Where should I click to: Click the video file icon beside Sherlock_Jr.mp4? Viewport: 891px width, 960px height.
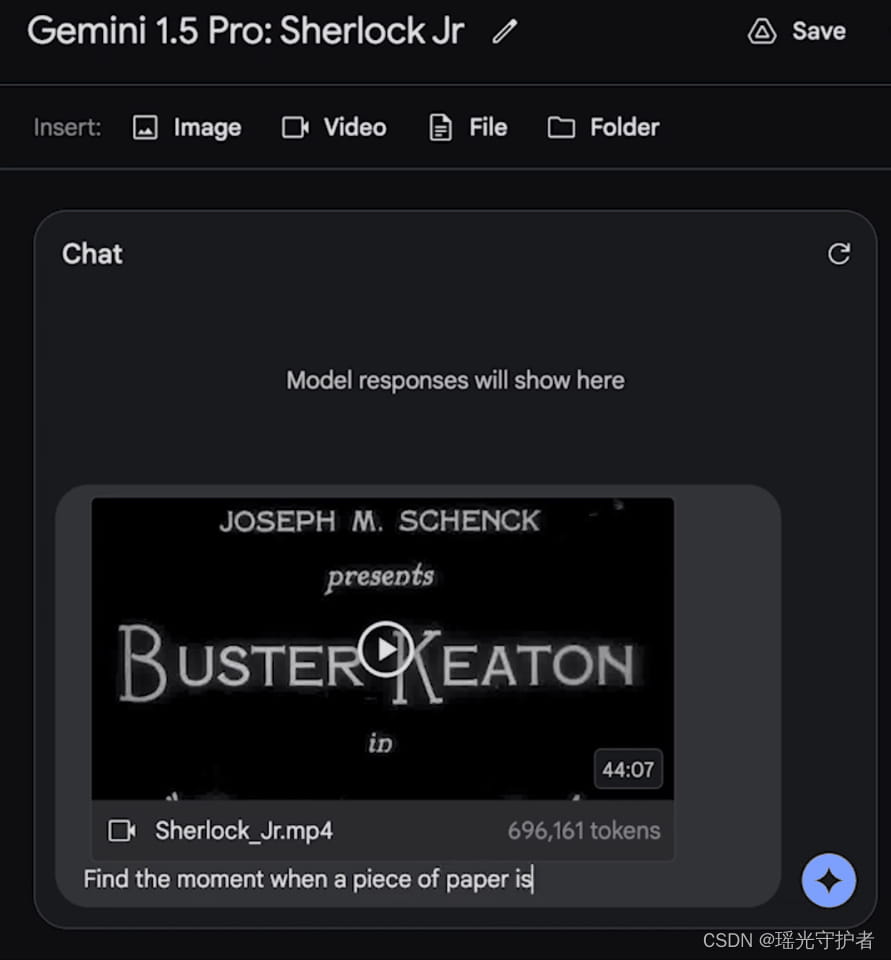[121, 831]
